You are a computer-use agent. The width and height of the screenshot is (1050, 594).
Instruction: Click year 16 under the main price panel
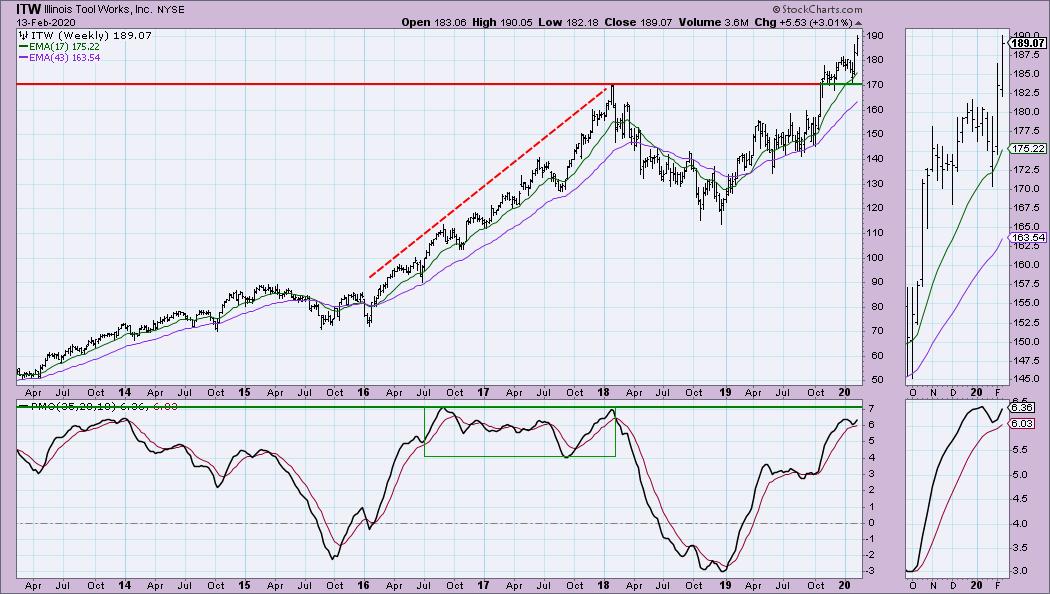[x=364, y=392]
